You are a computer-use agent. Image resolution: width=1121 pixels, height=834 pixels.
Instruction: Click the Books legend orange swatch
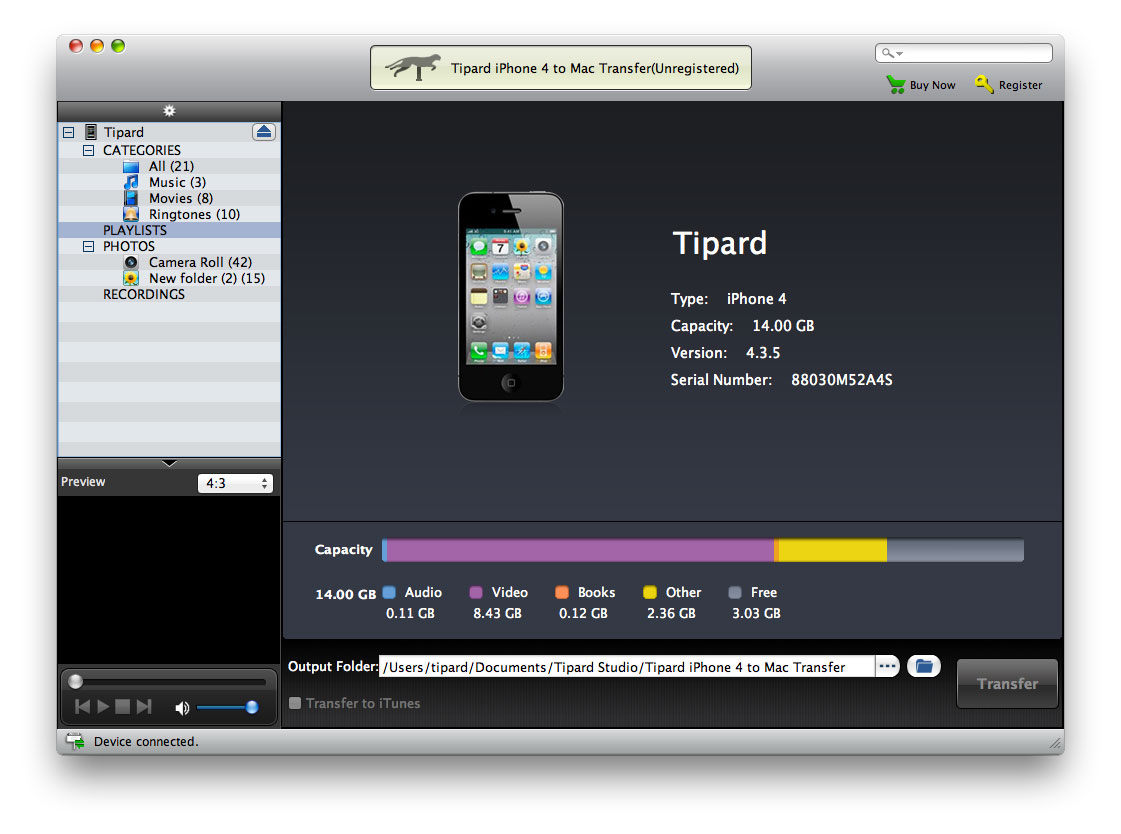tap(562, 592)
